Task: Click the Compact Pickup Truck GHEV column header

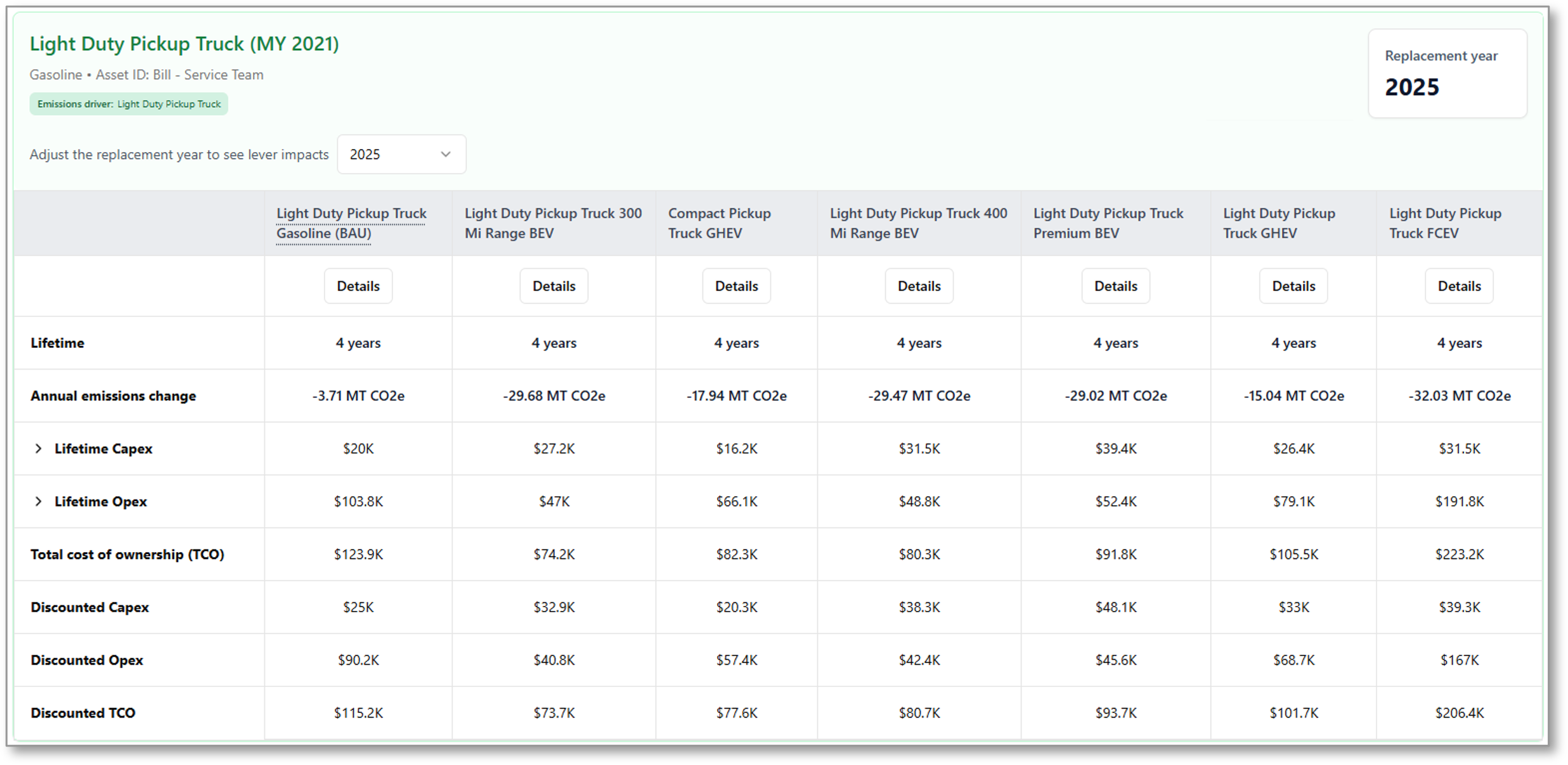Action: (x=719, y=223)
